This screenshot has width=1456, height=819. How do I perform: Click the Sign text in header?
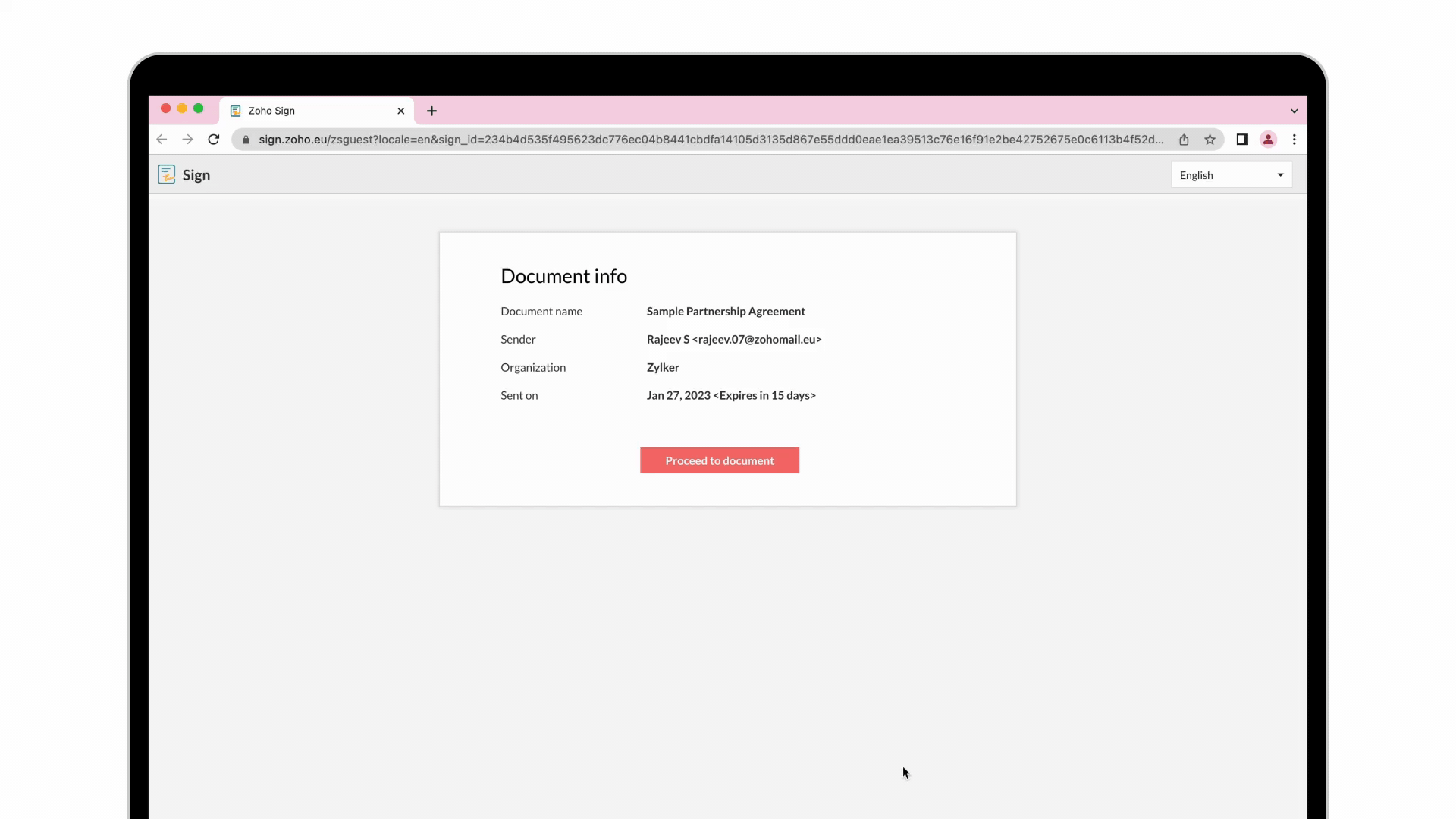[196, 175]
